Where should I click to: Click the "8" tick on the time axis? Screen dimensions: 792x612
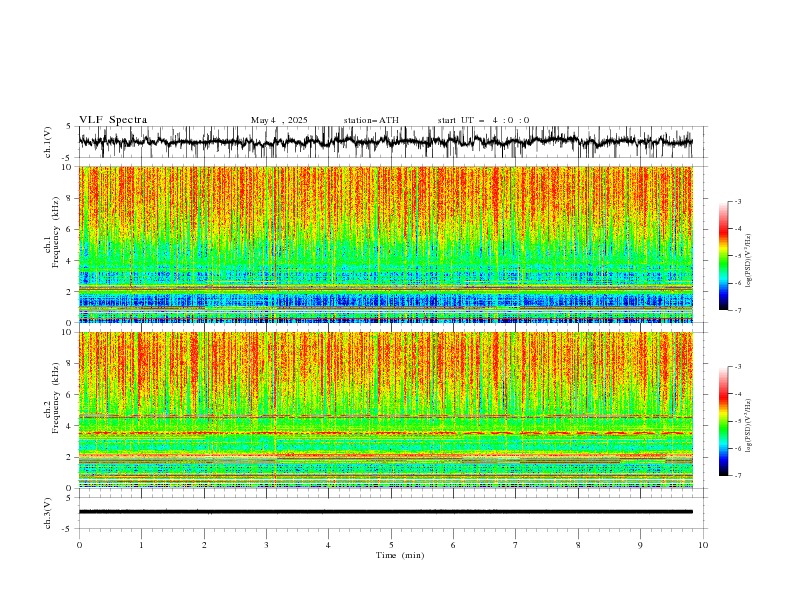[x=578, y=545]
